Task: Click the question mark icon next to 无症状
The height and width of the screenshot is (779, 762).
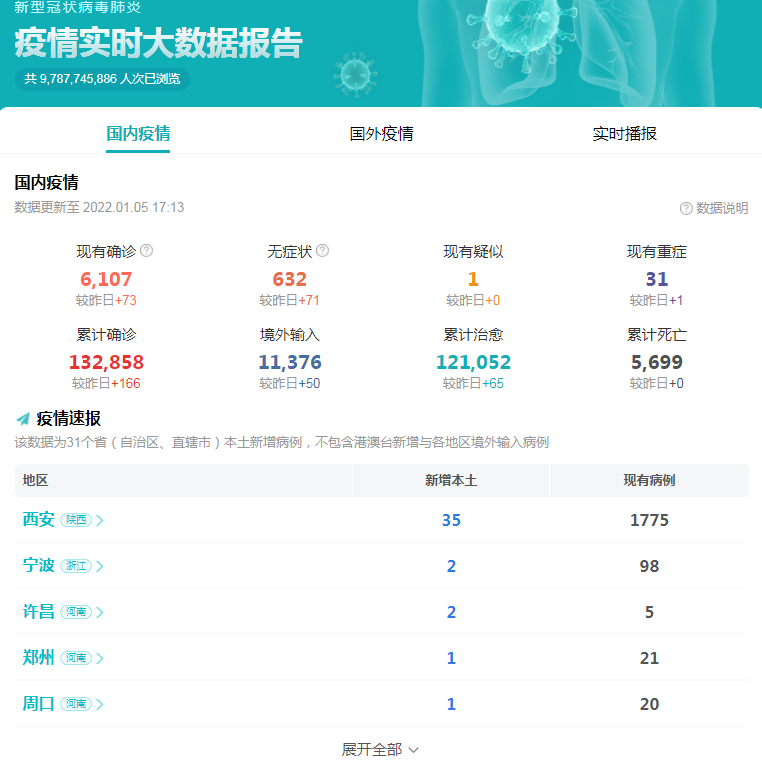Action: 322,251
